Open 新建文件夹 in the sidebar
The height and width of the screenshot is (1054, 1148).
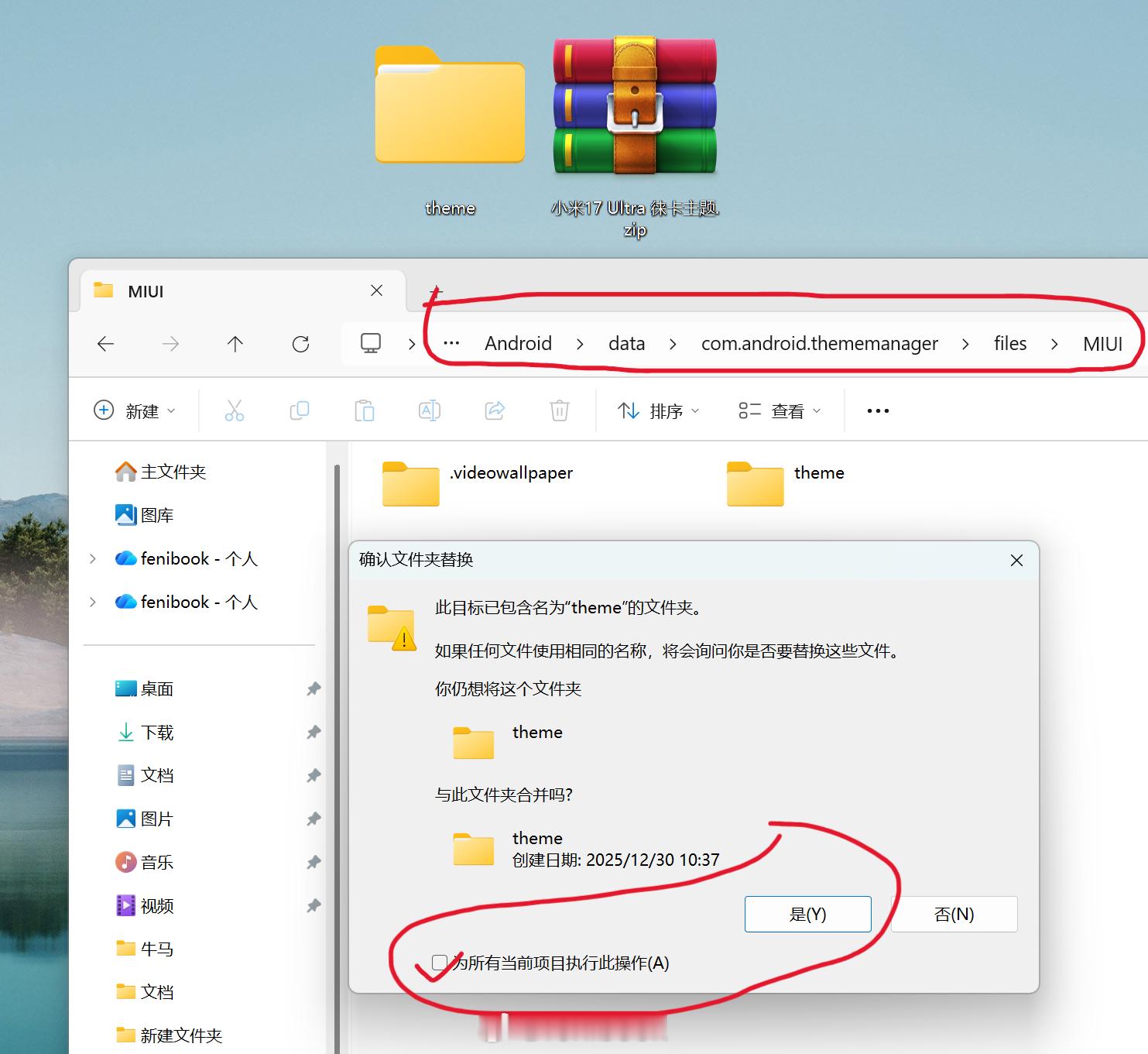pos(169,1035)
